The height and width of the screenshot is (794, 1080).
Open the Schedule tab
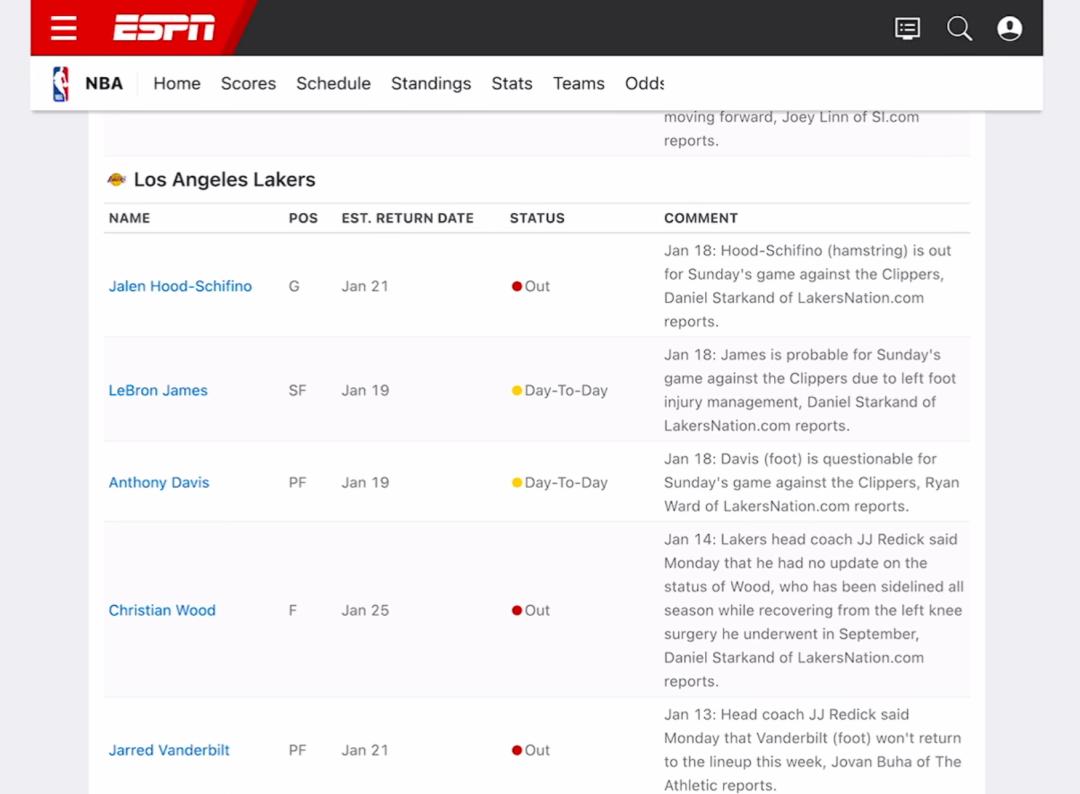point(333,83)
